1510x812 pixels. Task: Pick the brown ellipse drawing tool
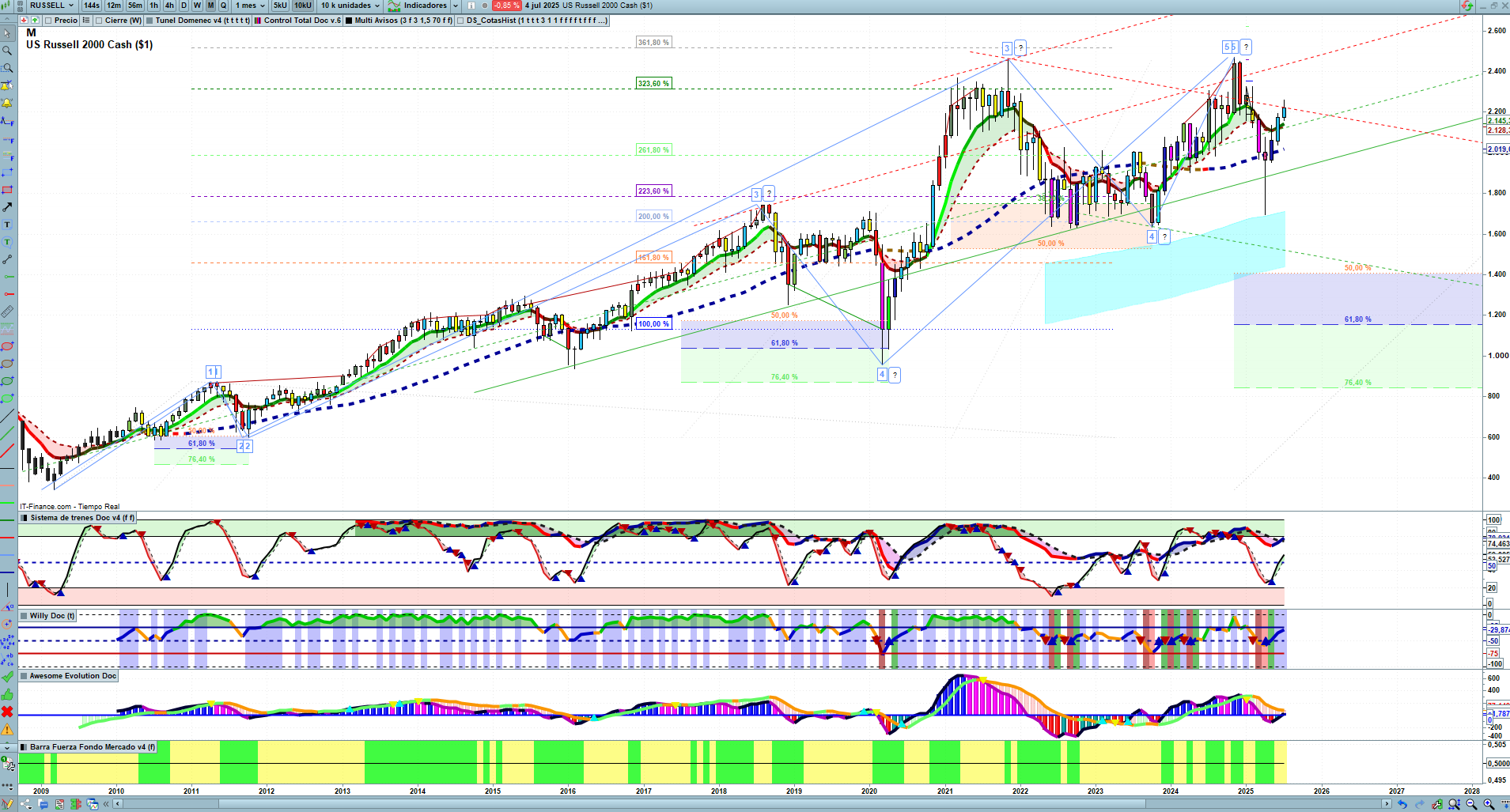tap(7, 364)
